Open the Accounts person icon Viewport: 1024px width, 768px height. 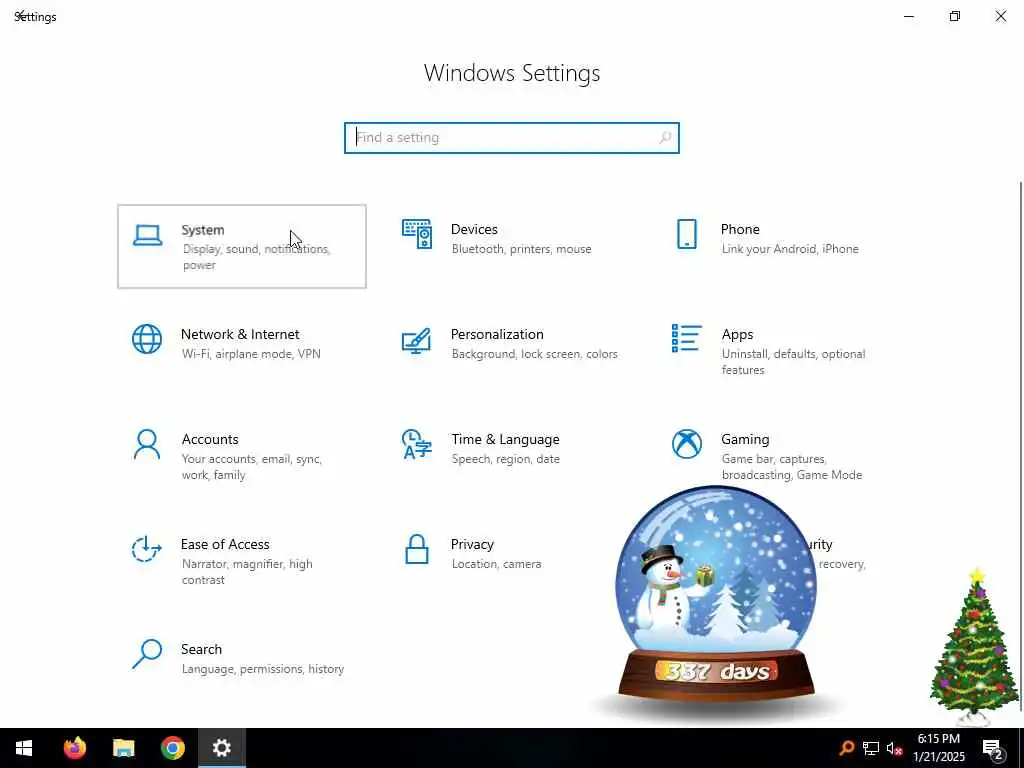click(147, 444)
